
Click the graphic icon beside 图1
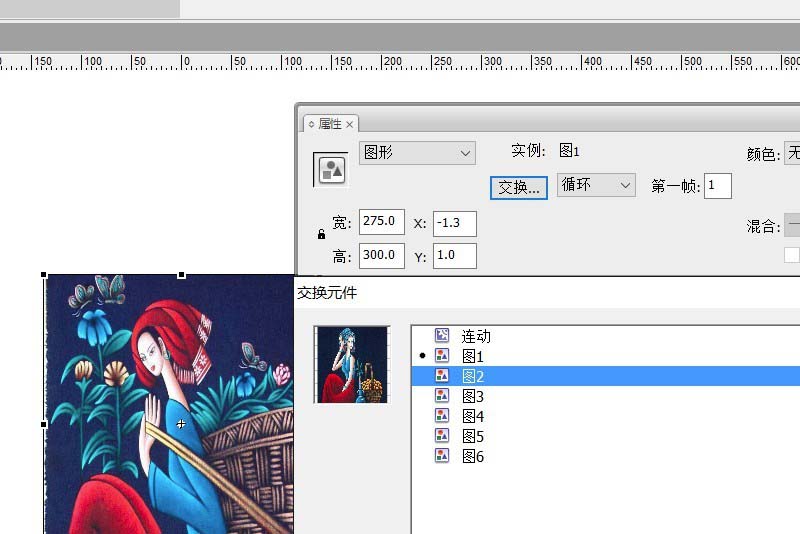[442, 355]
